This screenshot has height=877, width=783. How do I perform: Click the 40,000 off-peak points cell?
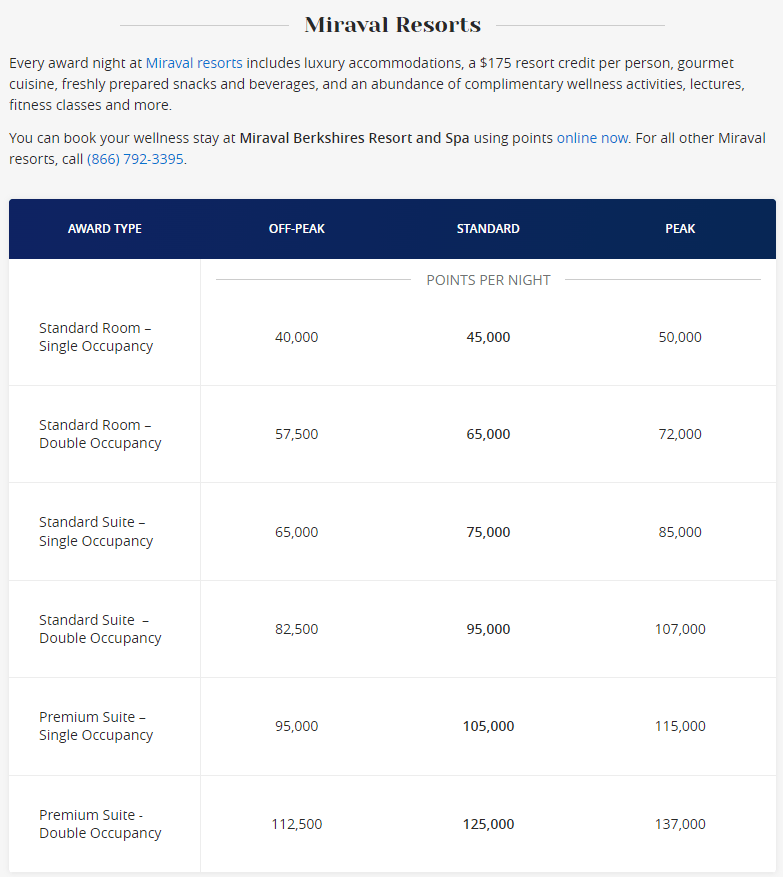[x=297, y=337]
